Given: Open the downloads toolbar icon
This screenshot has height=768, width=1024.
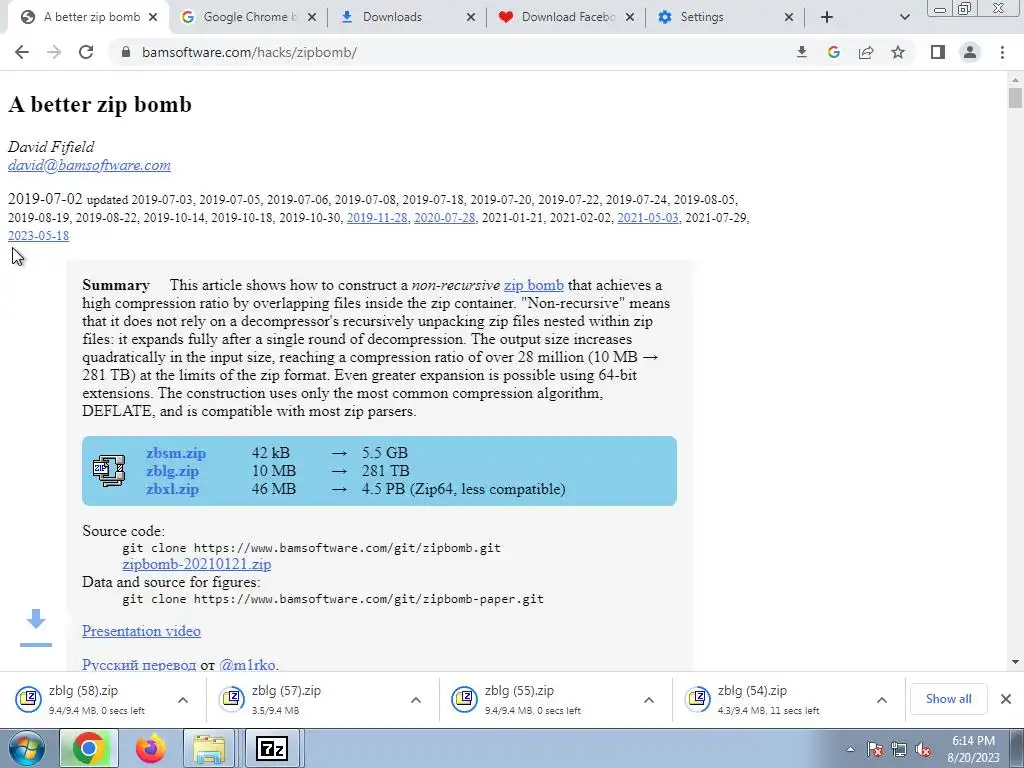Looking at the screenshot, I should tap(802, 52).
